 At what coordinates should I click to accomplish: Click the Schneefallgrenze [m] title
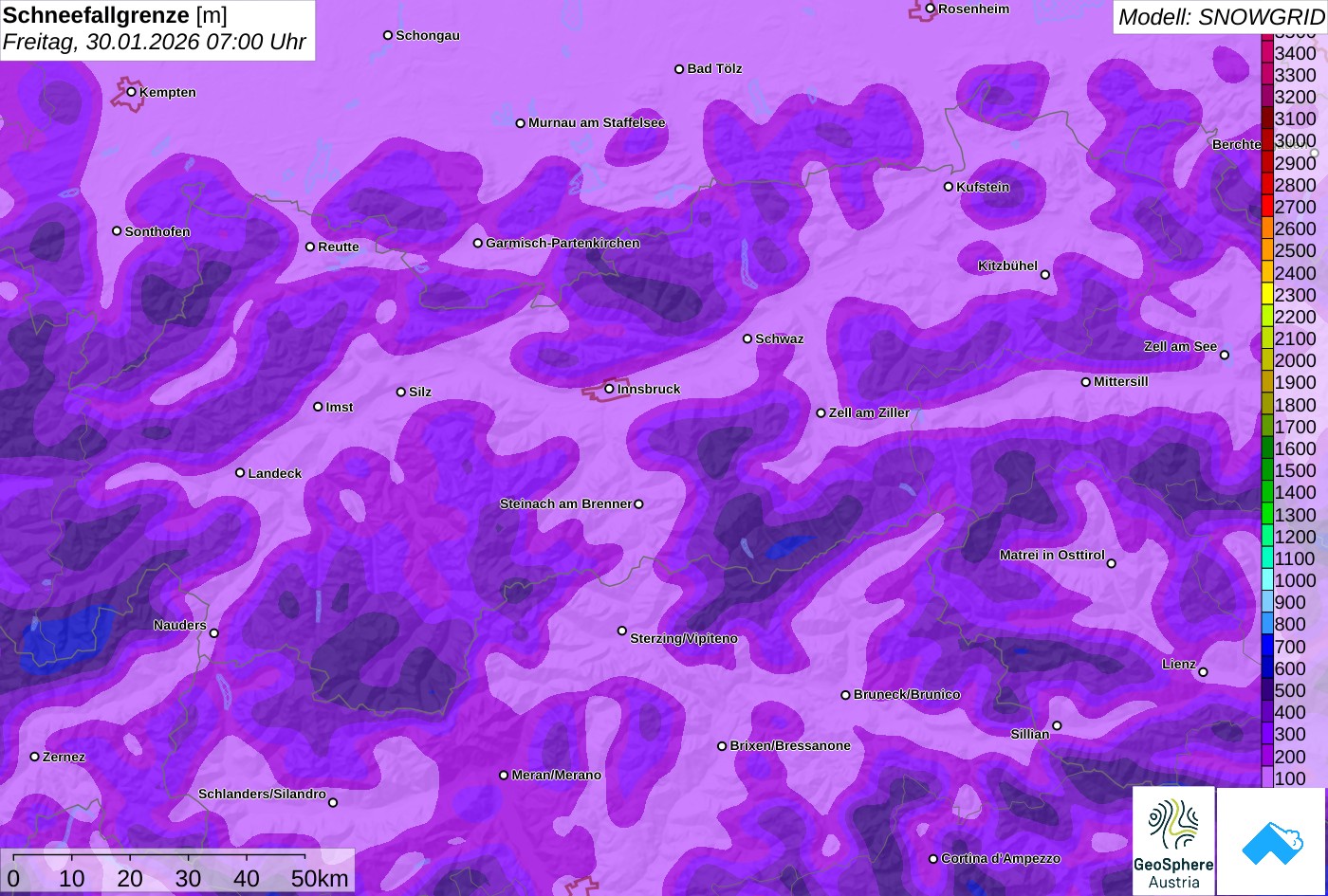[115, 15]
